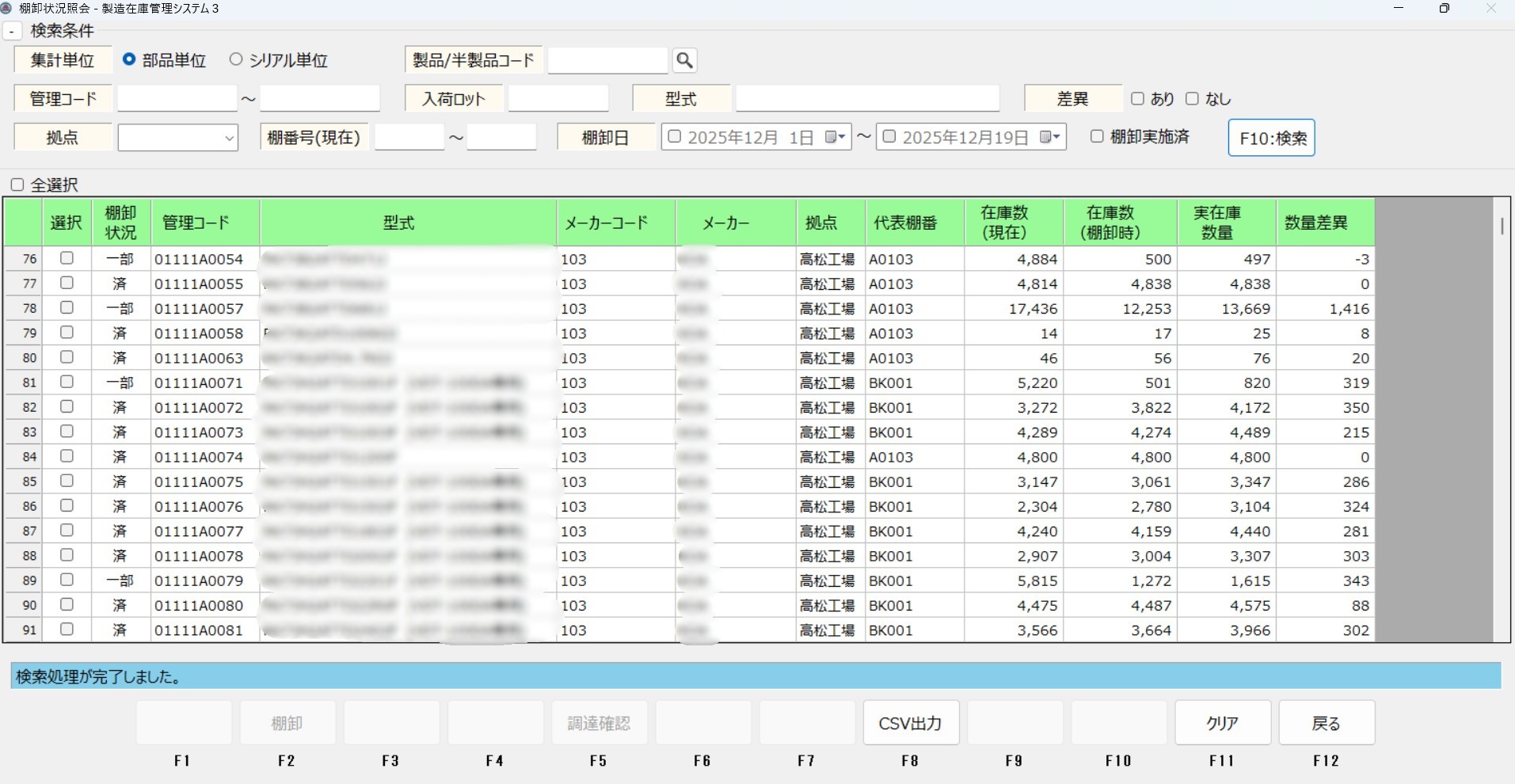Check the 差異 あり checkbox
The width and height of the screenshot is (1515, 784).
click(1138, 98)
